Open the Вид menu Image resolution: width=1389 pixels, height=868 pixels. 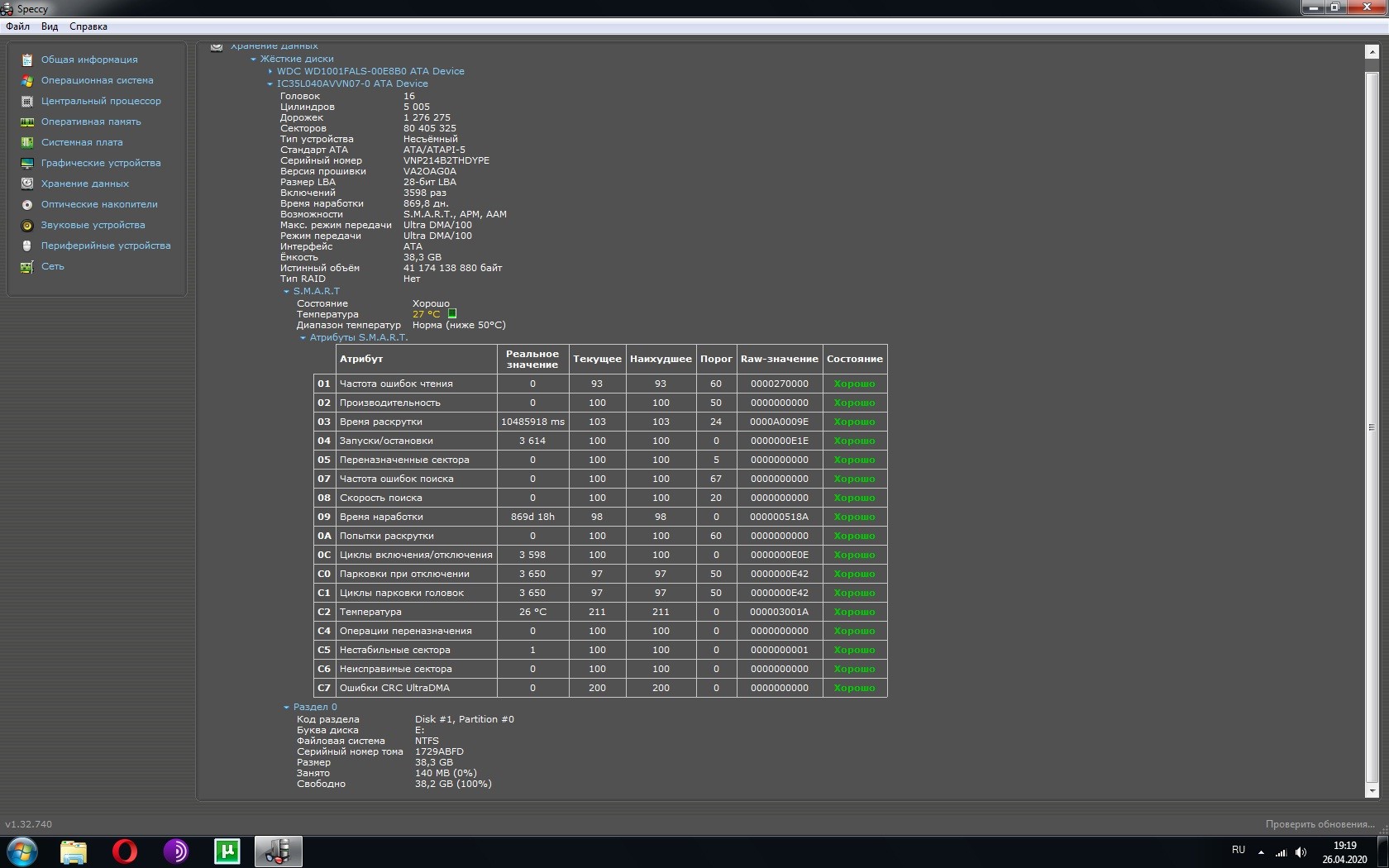coord(50,26)
